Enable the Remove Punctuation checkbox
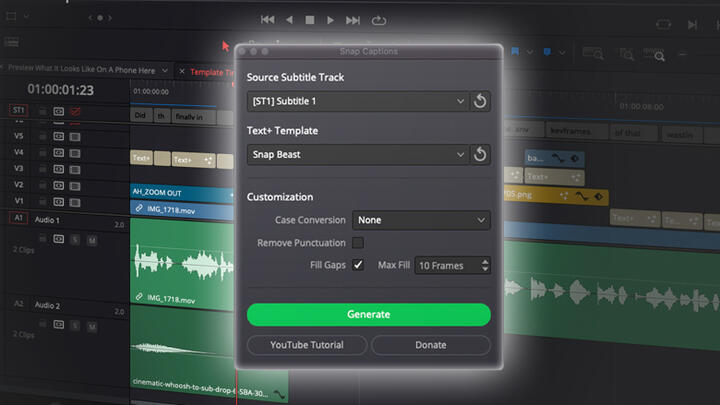The width and height of the screenshot is (720, 405). point(358,243)
